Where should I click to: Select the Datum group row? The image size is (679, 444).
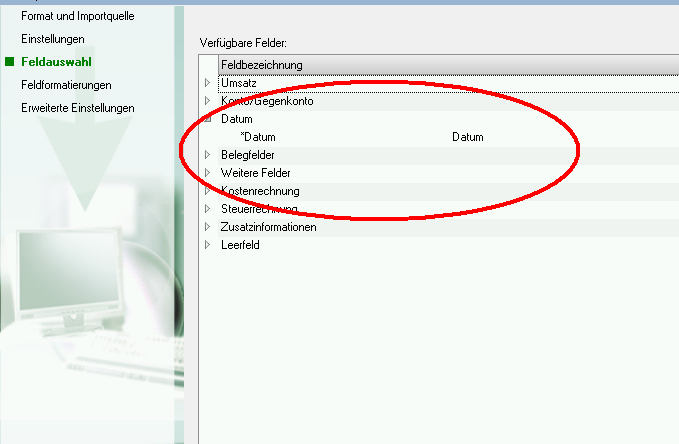click(x=449, y=119)
